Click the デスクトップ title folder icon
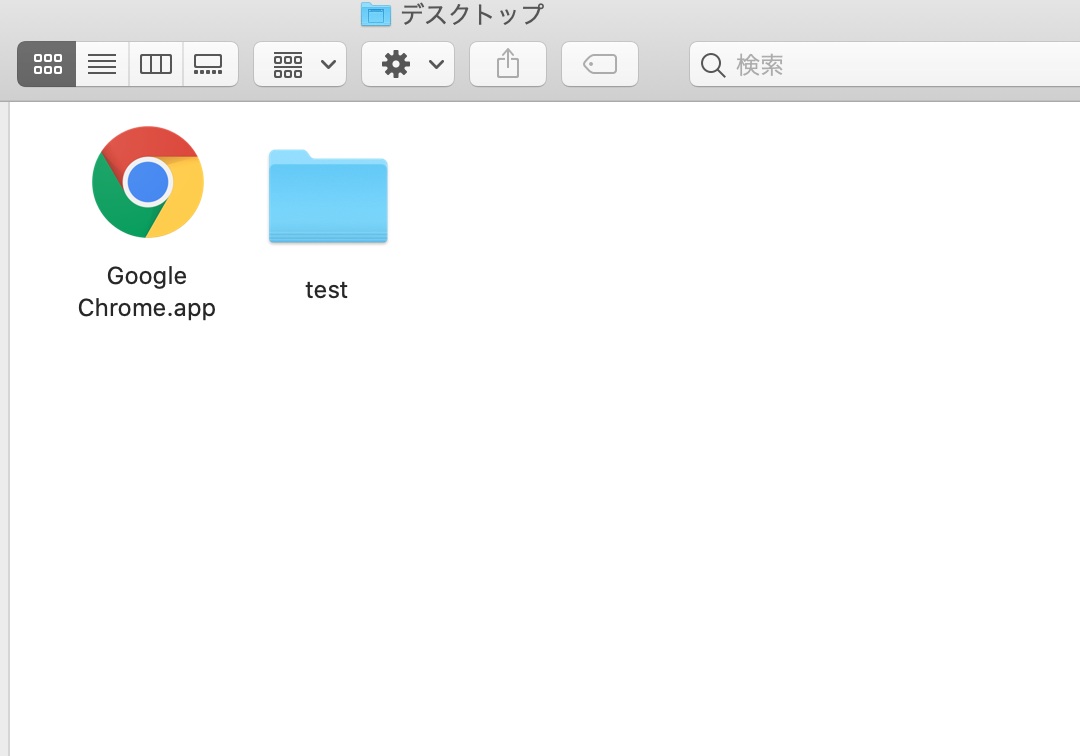This screenshot has width=1080, height=756. pos(376,14)
